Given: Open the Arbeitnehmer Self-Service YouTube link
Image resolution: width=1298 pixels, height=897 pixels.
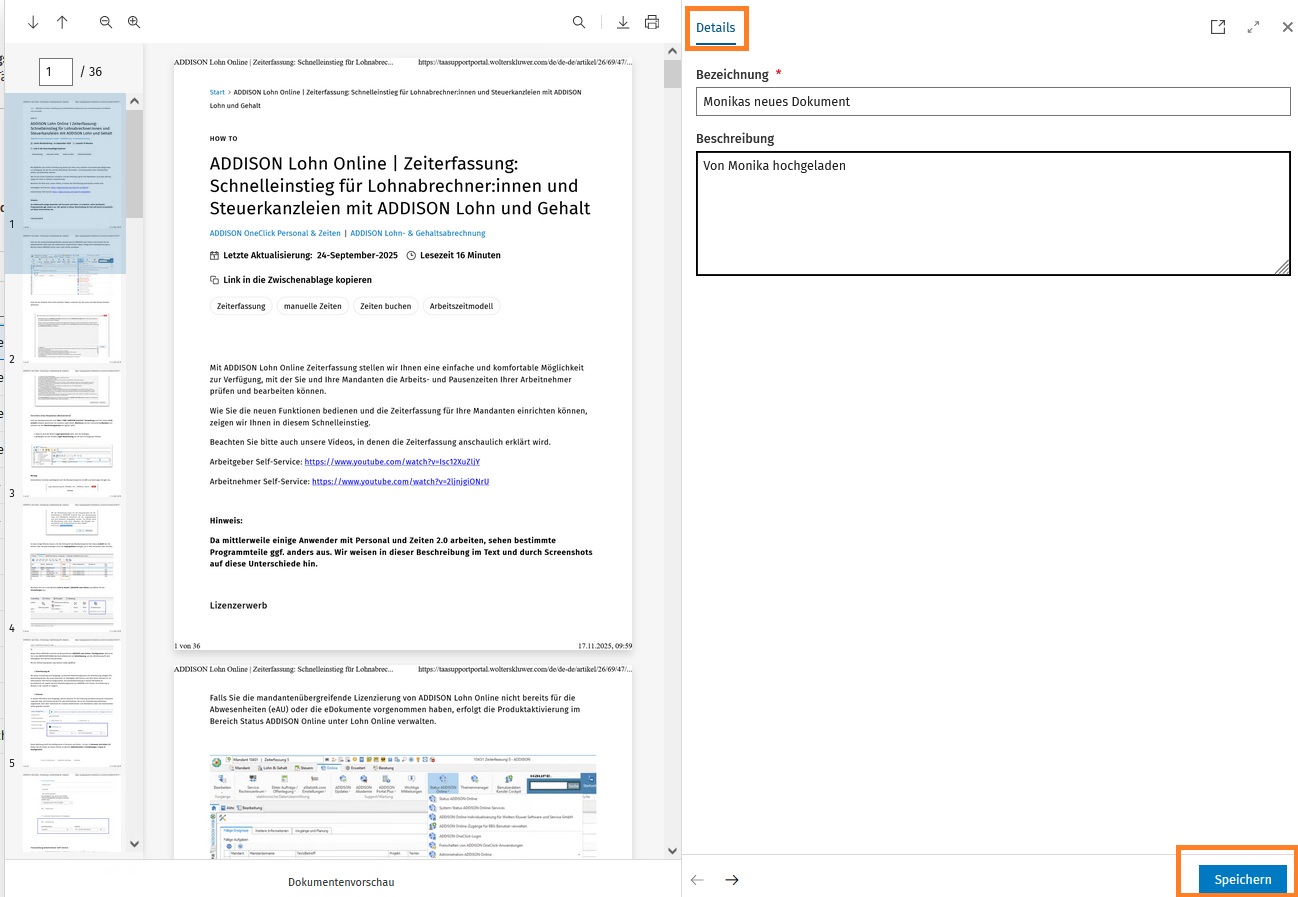Looking at the screenshot, I should point(401,481).
